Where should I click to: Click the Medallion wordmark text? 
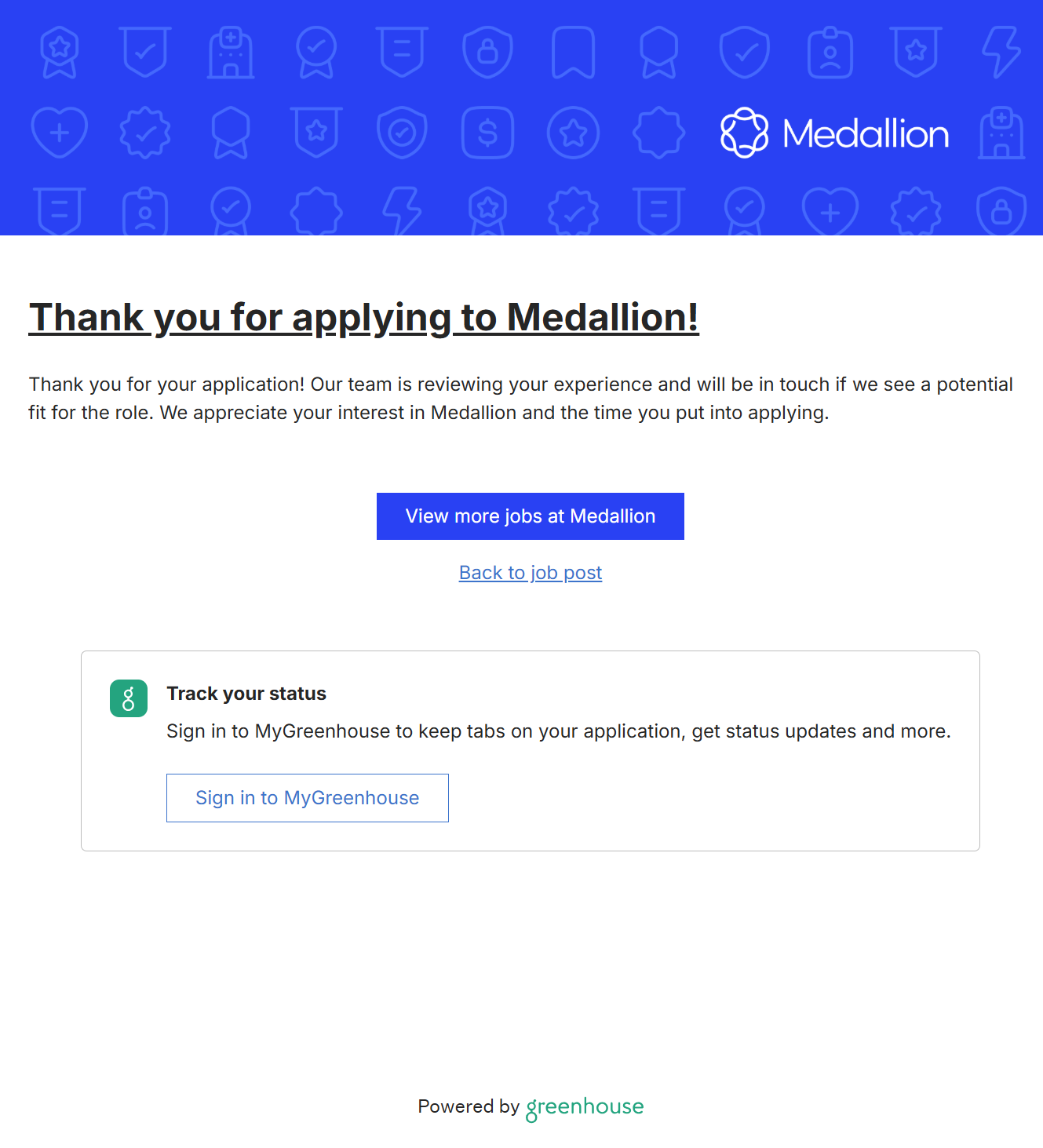866,134
